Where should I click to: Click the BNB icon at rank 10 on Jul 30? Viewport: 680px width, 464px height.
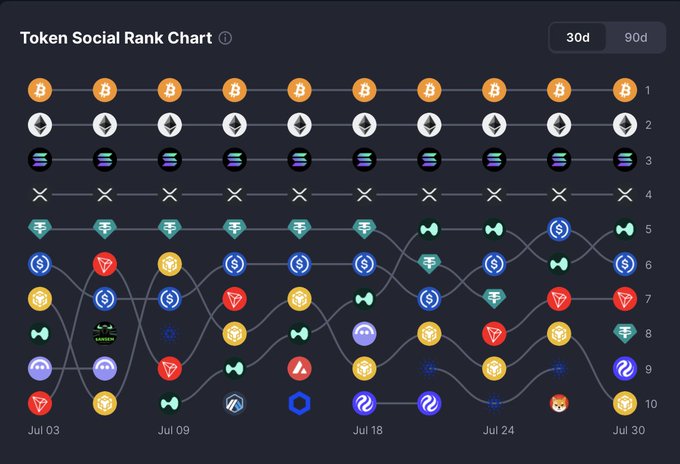point(624,404)
